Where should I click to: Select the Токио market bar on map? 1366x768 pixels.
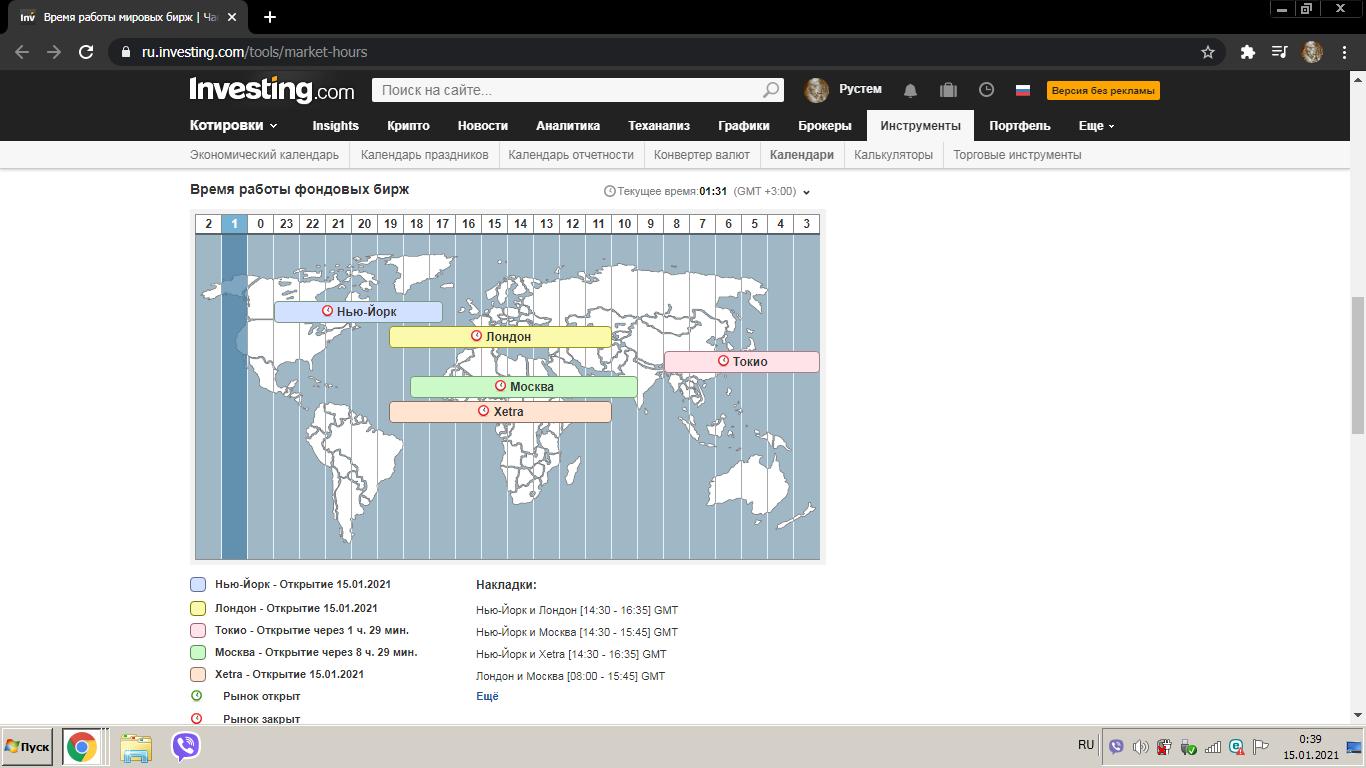(x=742, y=362)
